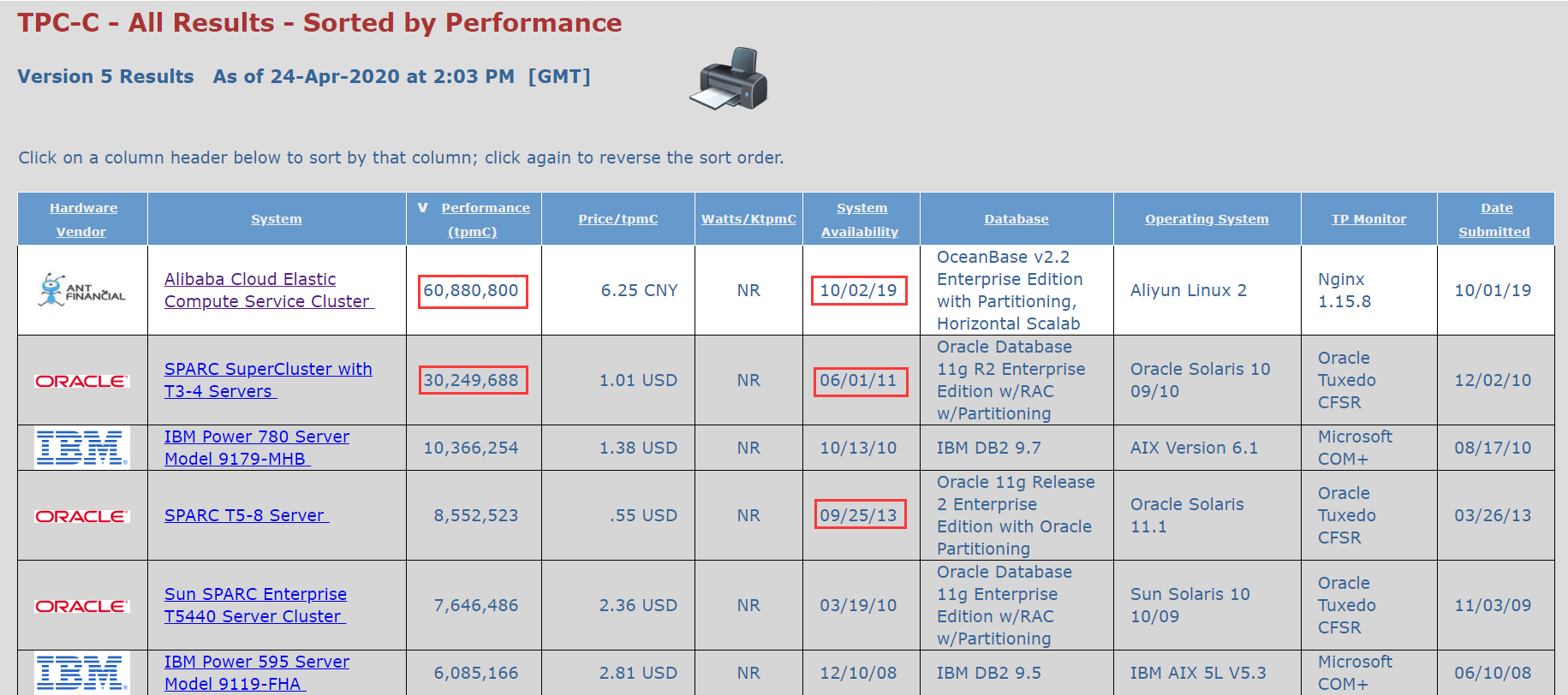1568x695 pixels.
Task: Click the Oracle logo beside SPARC T5-8
Action: pyautogui.click(x=82, y=516)
